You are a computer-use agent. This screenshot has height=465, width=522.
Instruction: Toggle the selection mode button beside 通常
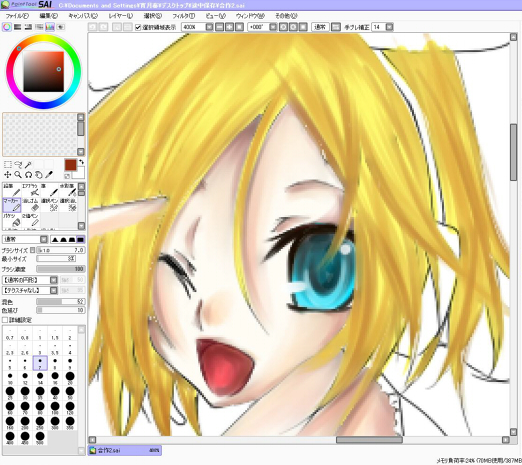tap(336, 27)
